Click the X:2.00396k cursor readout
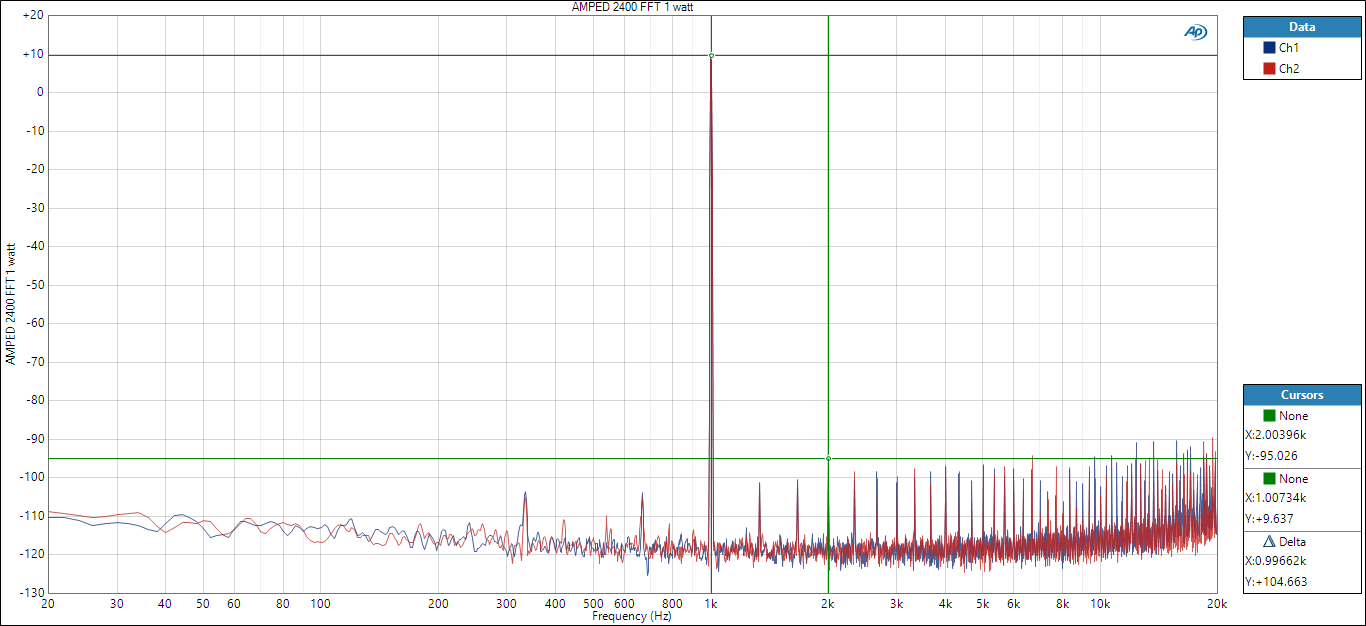This screenshot has width=1366, height=626. click(x=1276, y=435)
